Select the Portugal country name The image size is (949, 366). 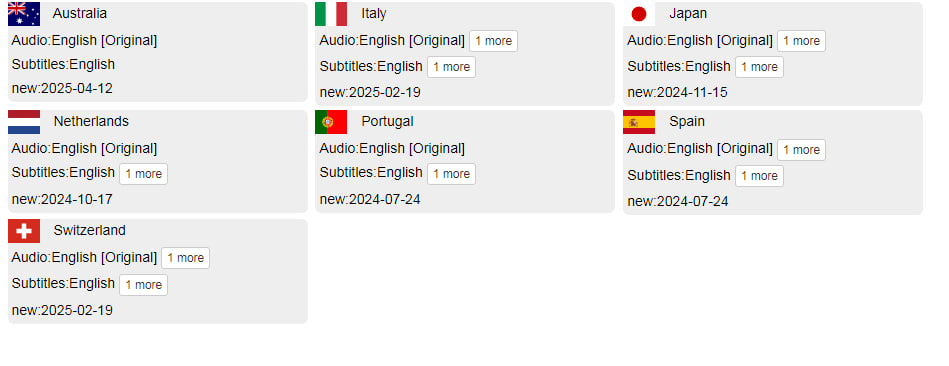point(387,122)
